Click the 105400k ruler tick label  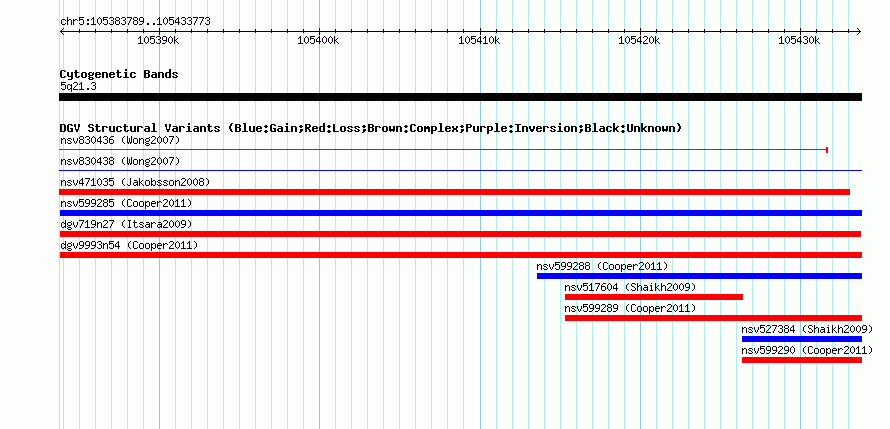(x=319, y=40)
